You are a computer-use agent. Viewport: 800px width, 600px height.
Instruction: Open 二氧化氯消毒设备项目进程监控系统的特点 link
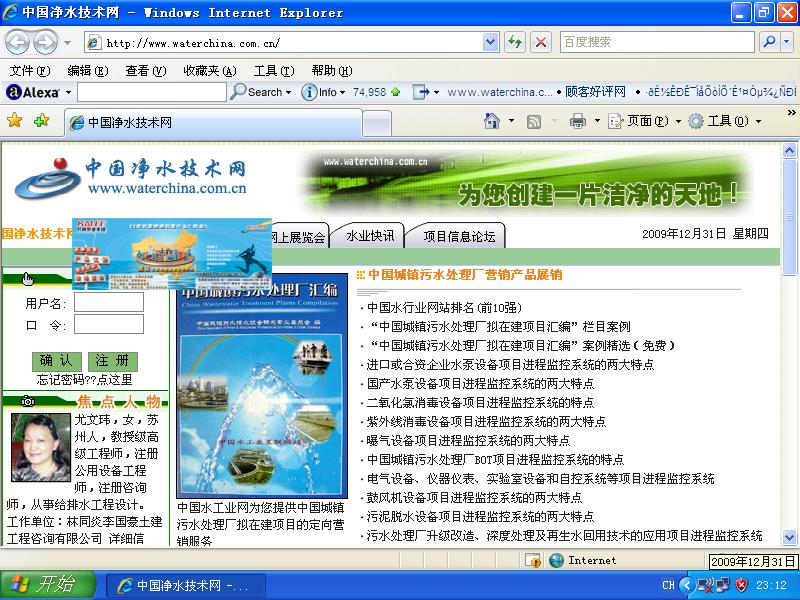coord(480,403)
